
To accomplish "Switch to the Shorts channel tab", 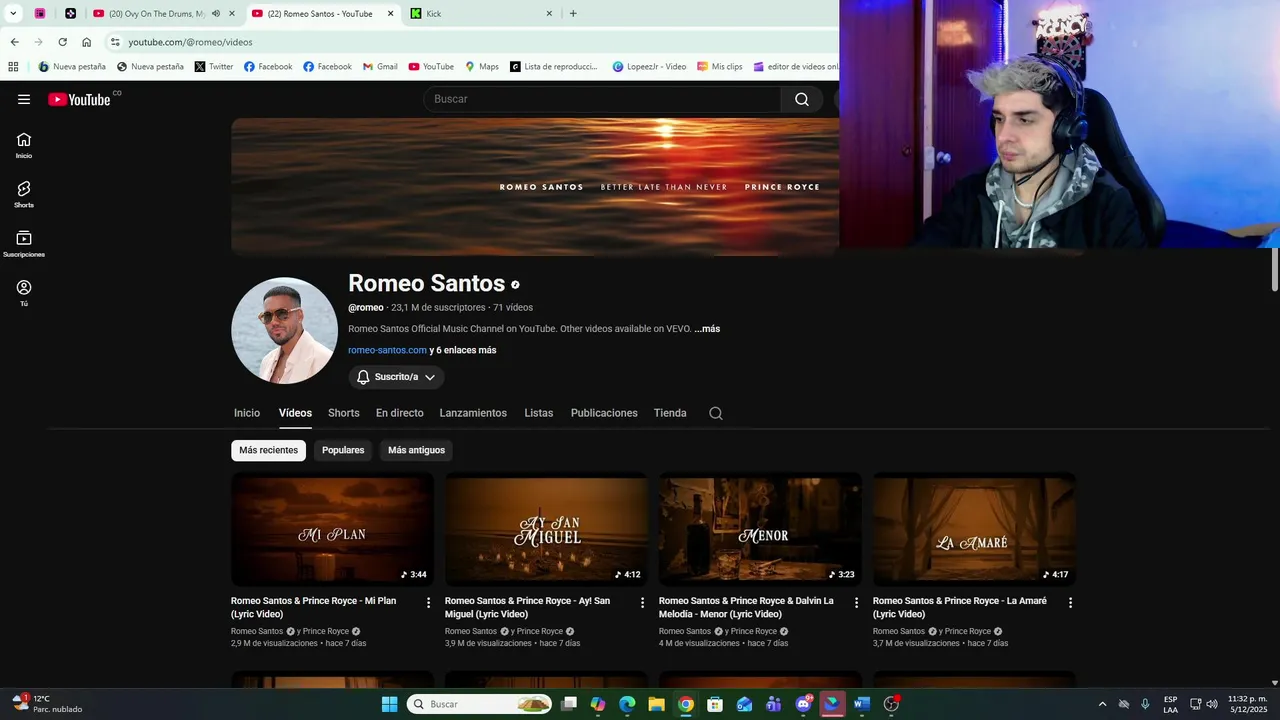I will [344, 413].
